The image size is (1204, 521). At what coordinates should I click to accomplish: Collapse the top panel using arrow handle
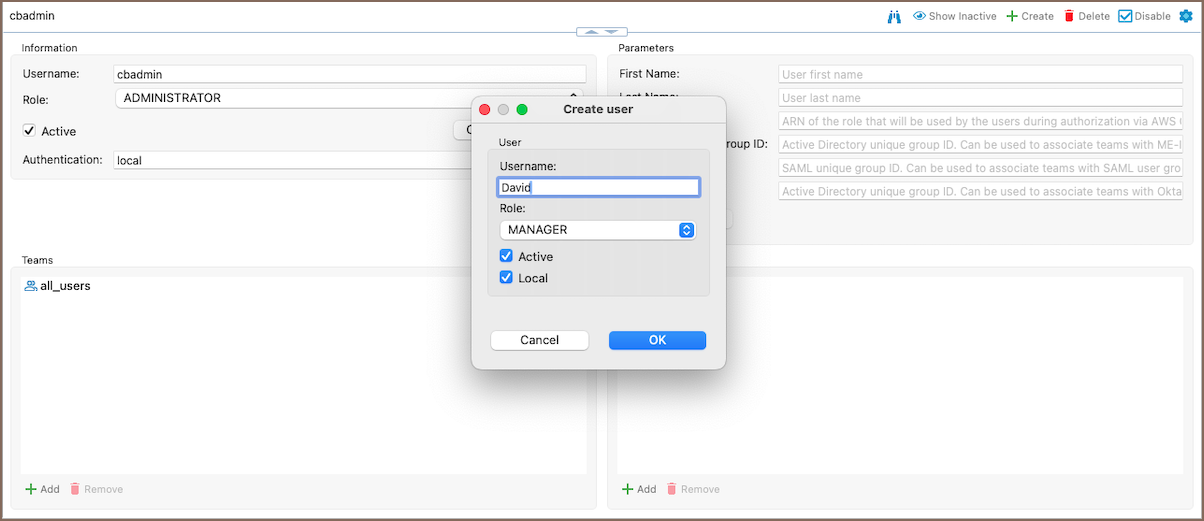[x=602, y=32]
